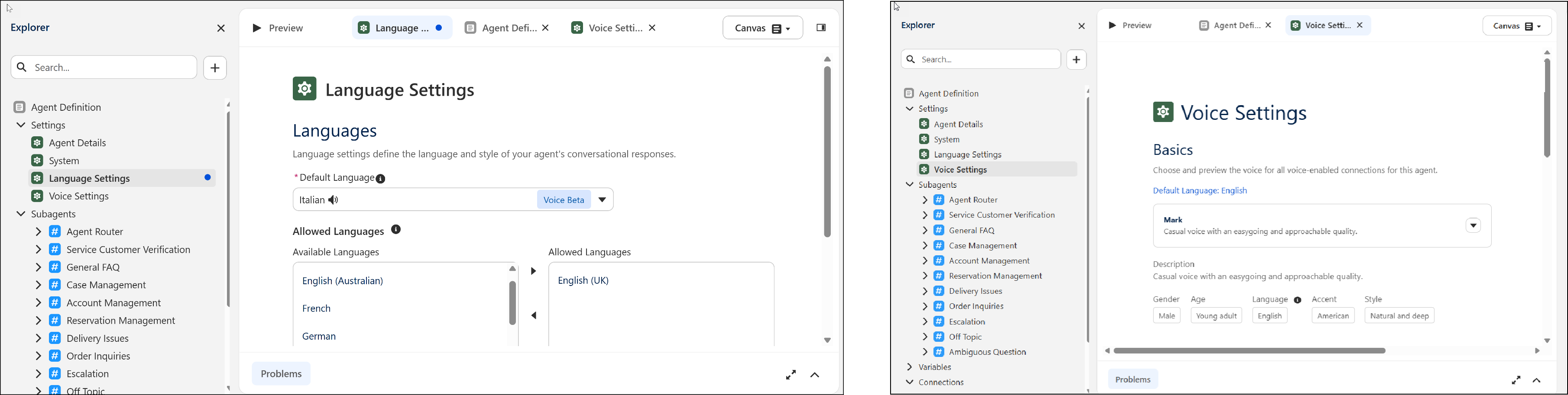Image resolution: width=1568 pixels, height=395 pixels.
Task: Click right Explorer search field
Action: 981,60
